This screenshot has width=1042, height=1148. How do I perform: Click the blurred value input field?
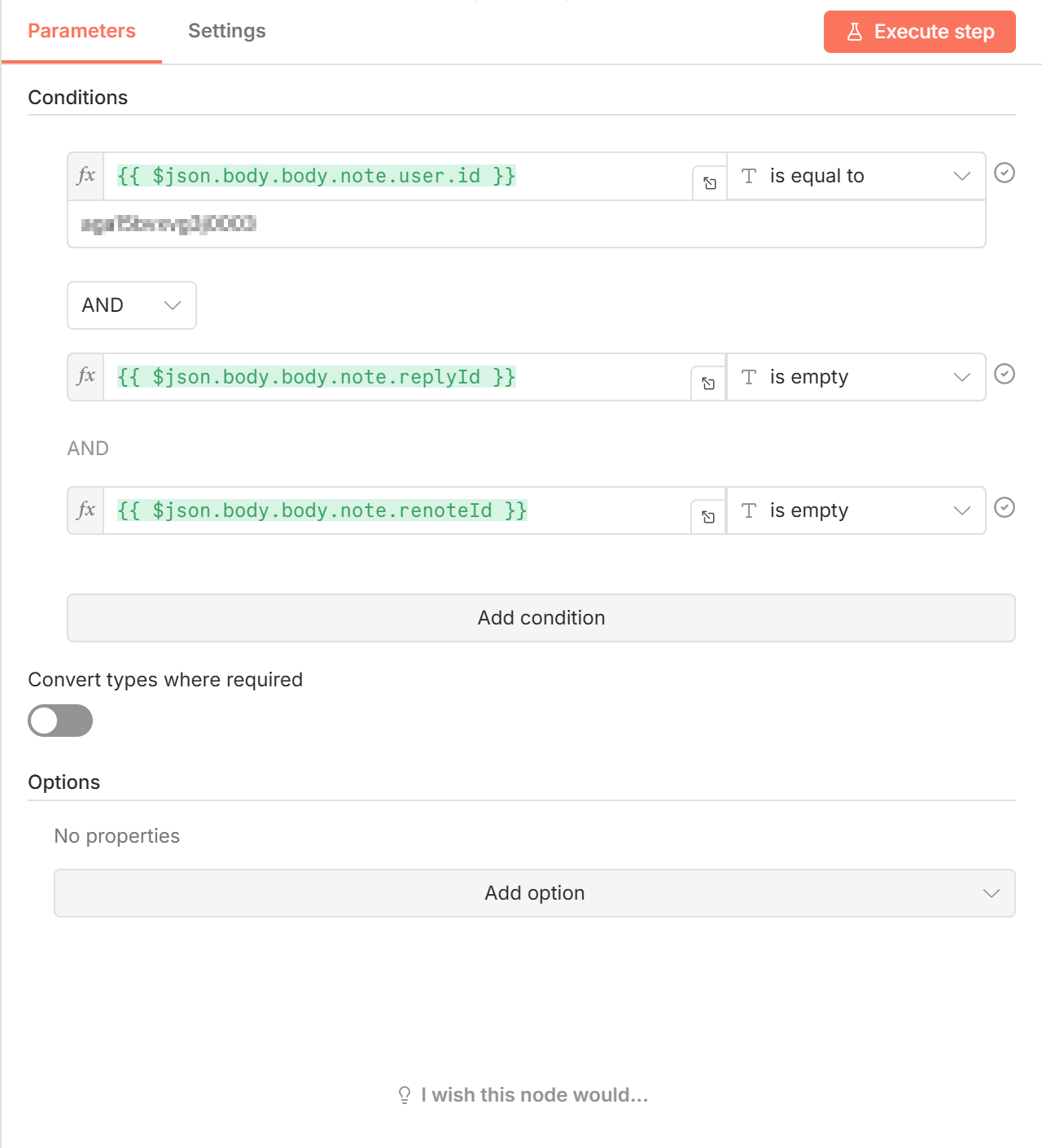point(526,224)
